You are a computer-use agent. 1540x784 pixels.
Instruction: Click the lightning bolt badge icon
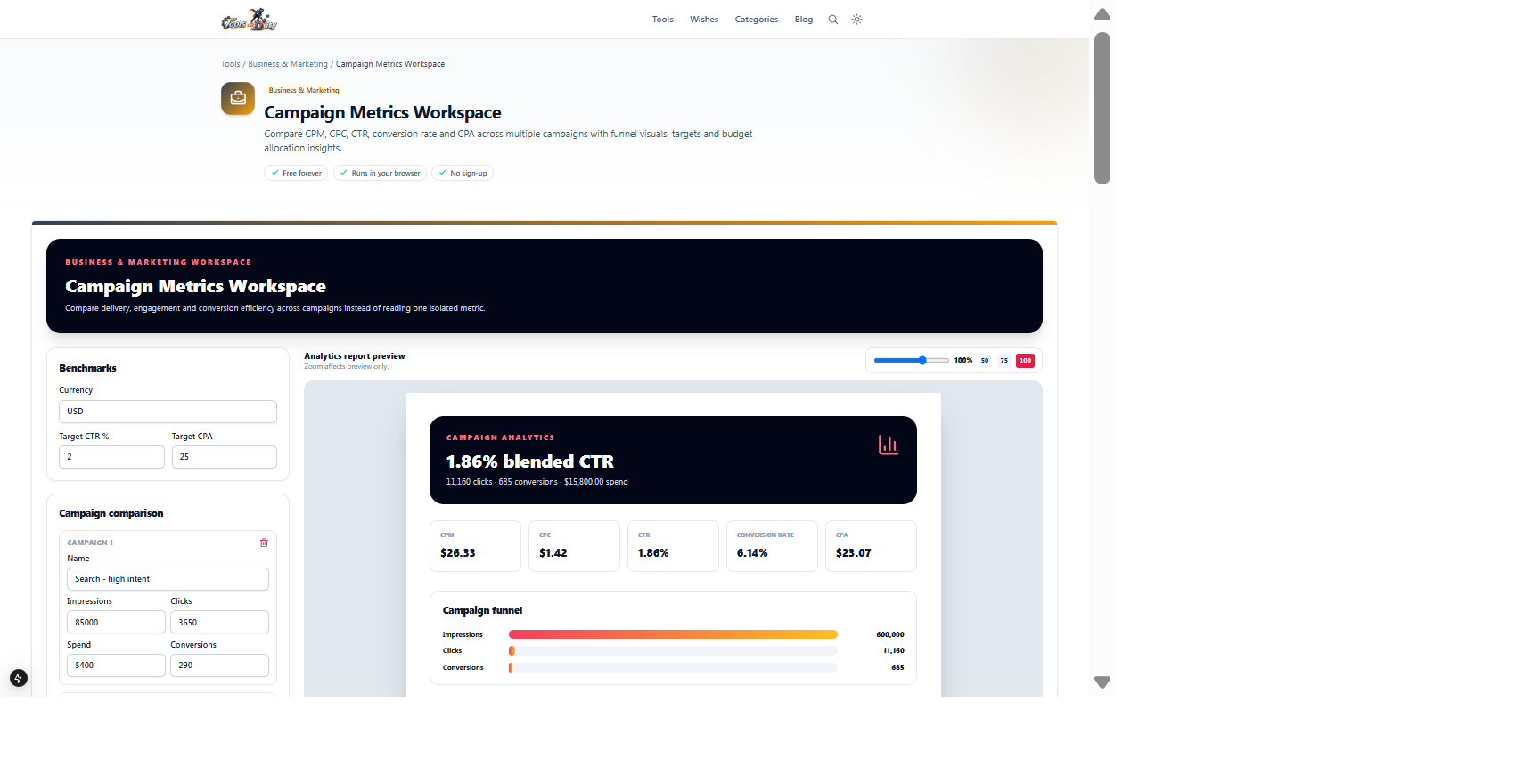18,678
